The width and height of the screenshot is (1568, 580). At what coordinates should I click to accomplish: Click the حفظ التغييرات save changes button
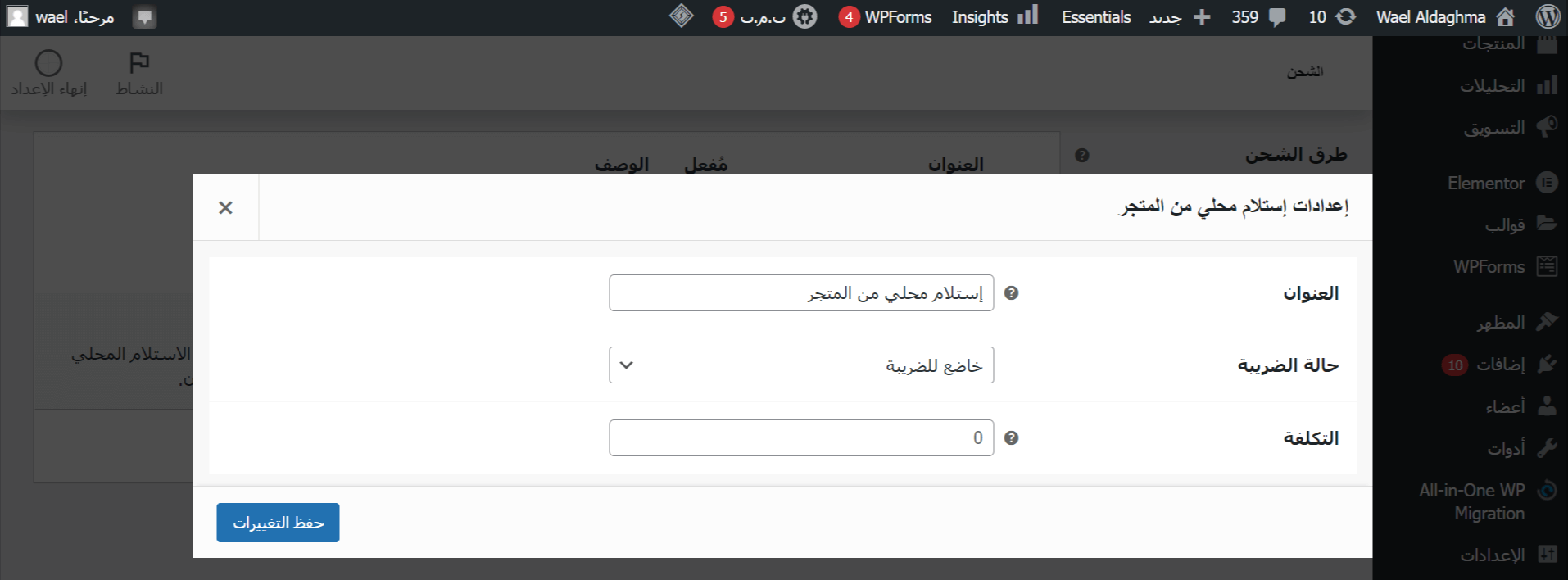(x=278, y=523)
